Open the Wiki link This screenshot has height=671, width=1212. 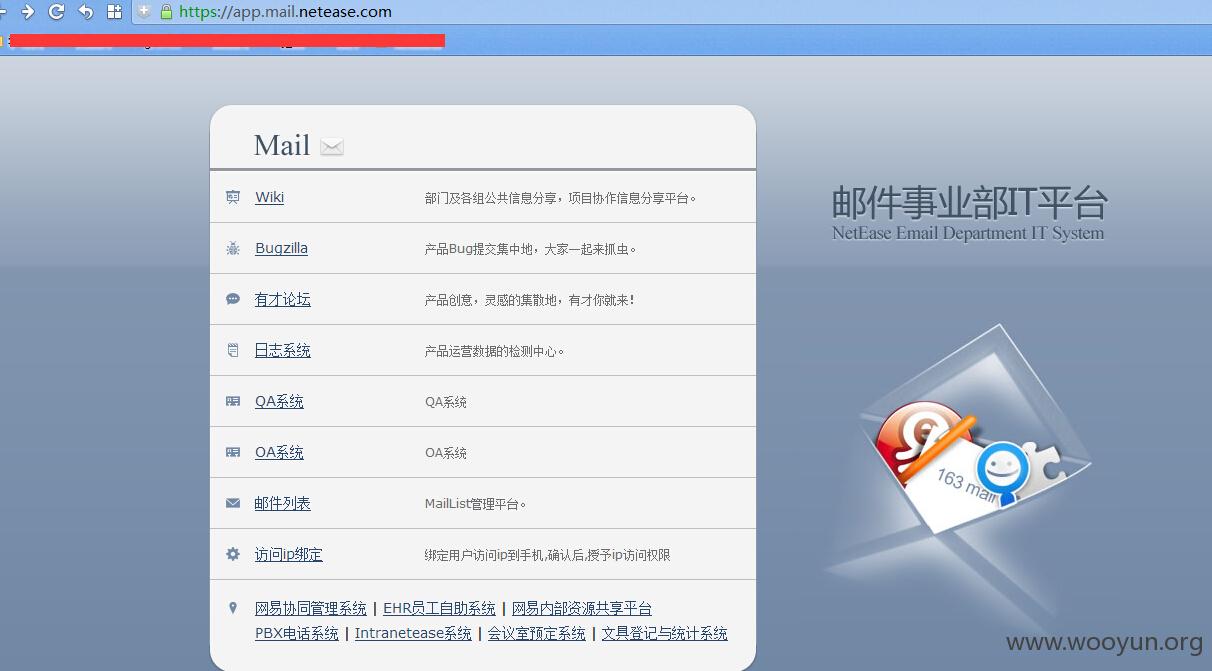click(x=269, y=197)
